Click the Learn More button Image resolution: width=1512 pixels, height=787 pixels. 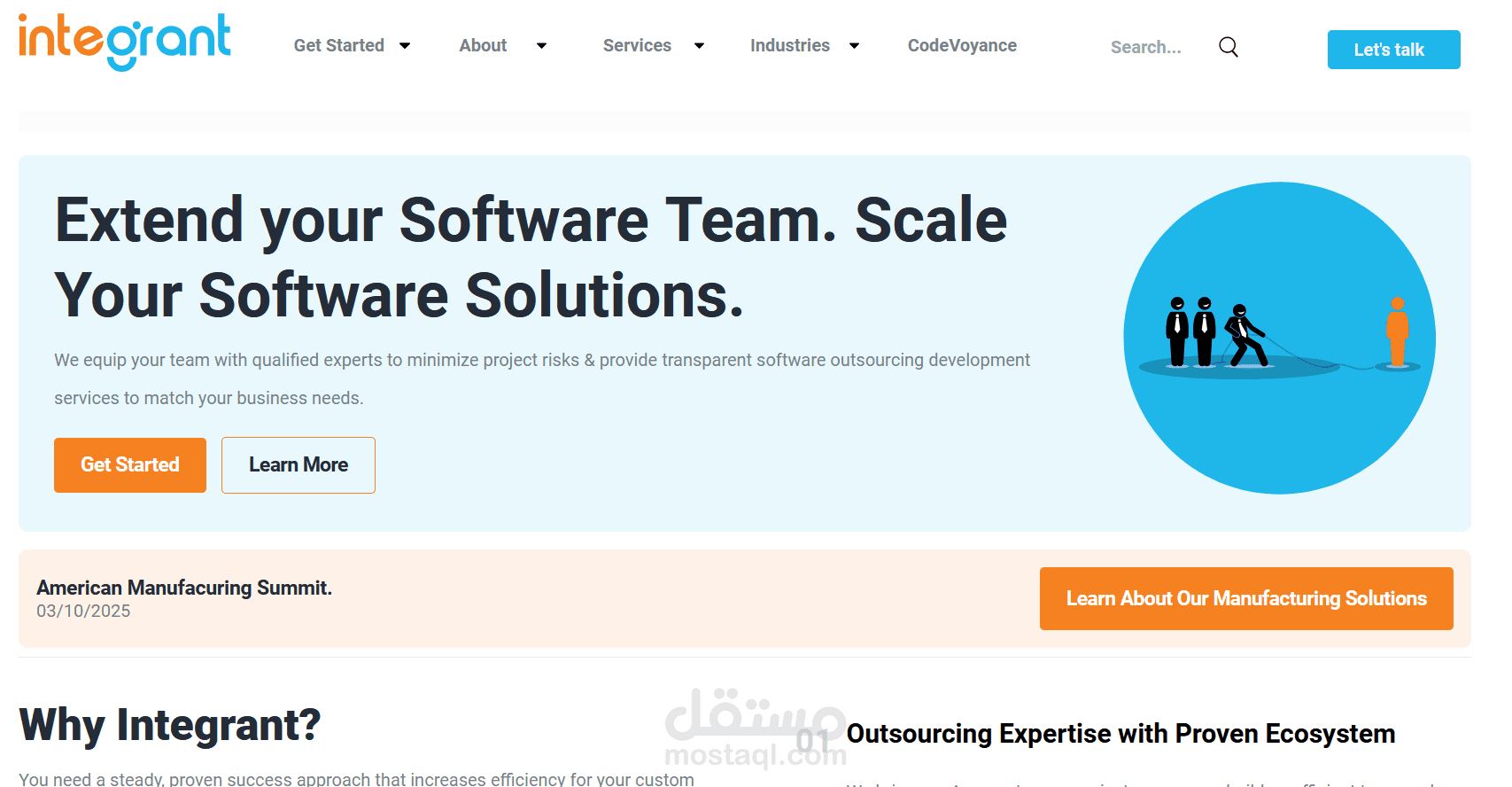pos(299,465)
